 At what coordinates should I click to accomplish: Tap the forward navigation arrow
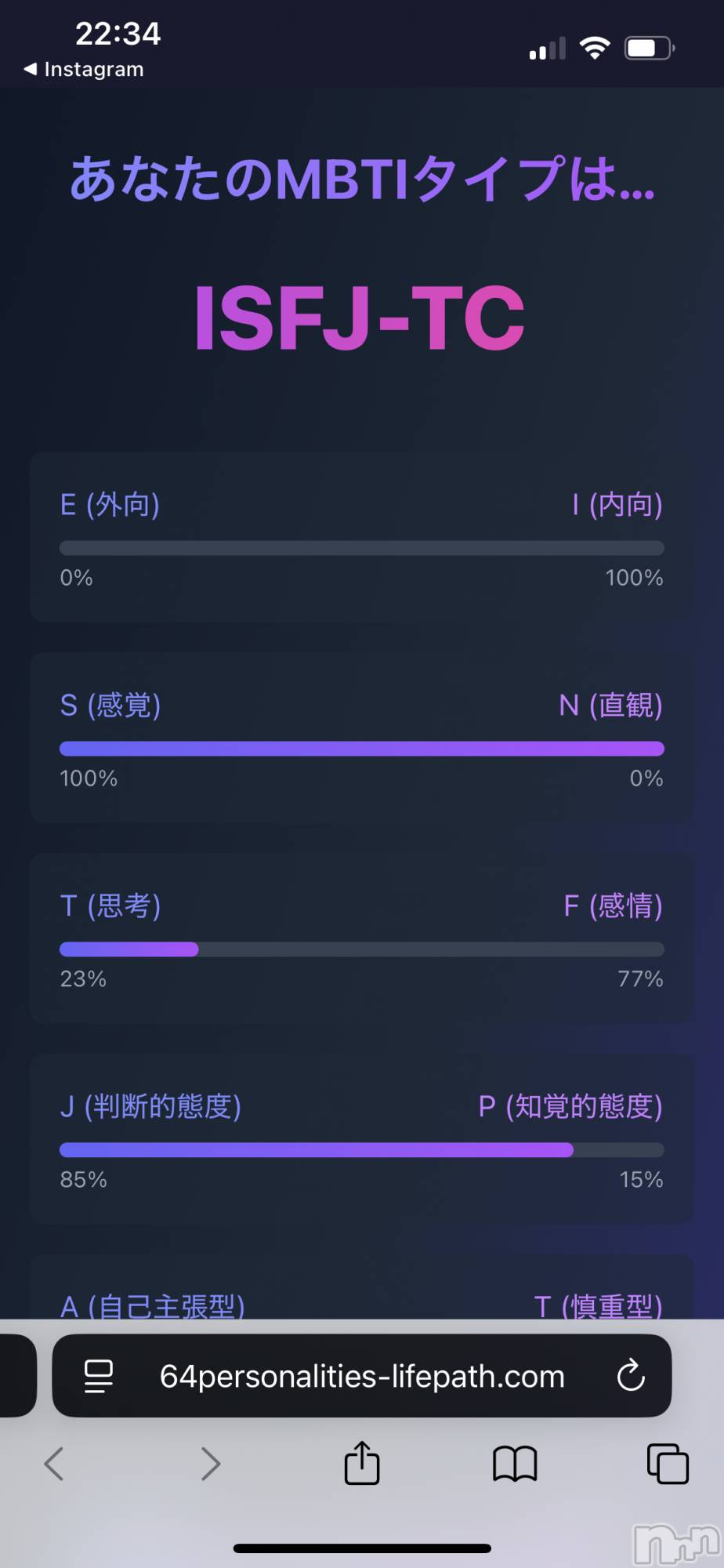pyautogui.click(x=210, y=1463)
